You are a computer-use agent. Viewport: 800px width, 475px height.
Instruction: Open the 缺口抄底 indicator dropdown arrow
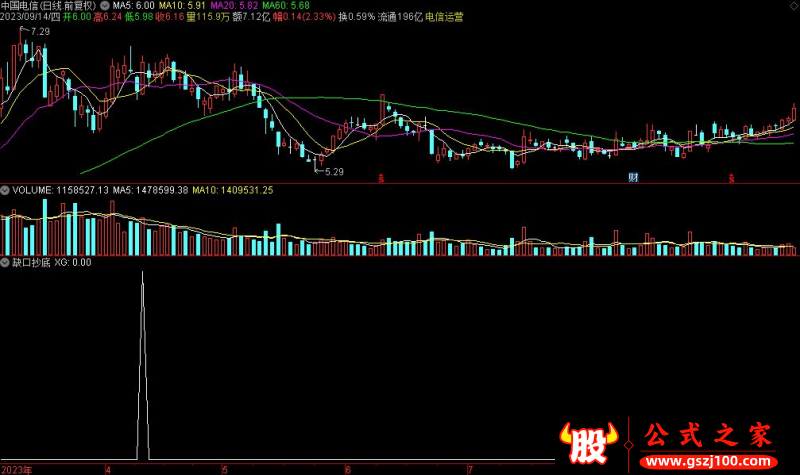(x=5, y=263)
